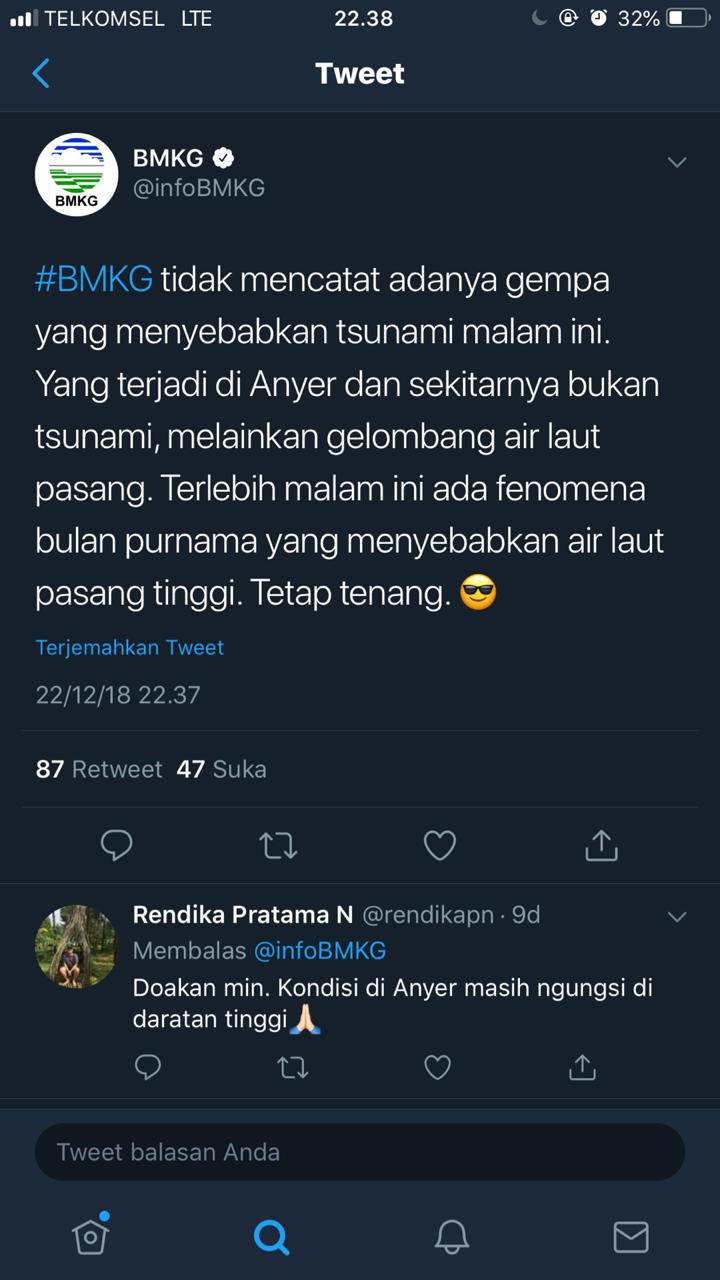The image size is (720, 1280).
Task: Tap the @infoBMKG mention in reply
Action: [320, 950]
